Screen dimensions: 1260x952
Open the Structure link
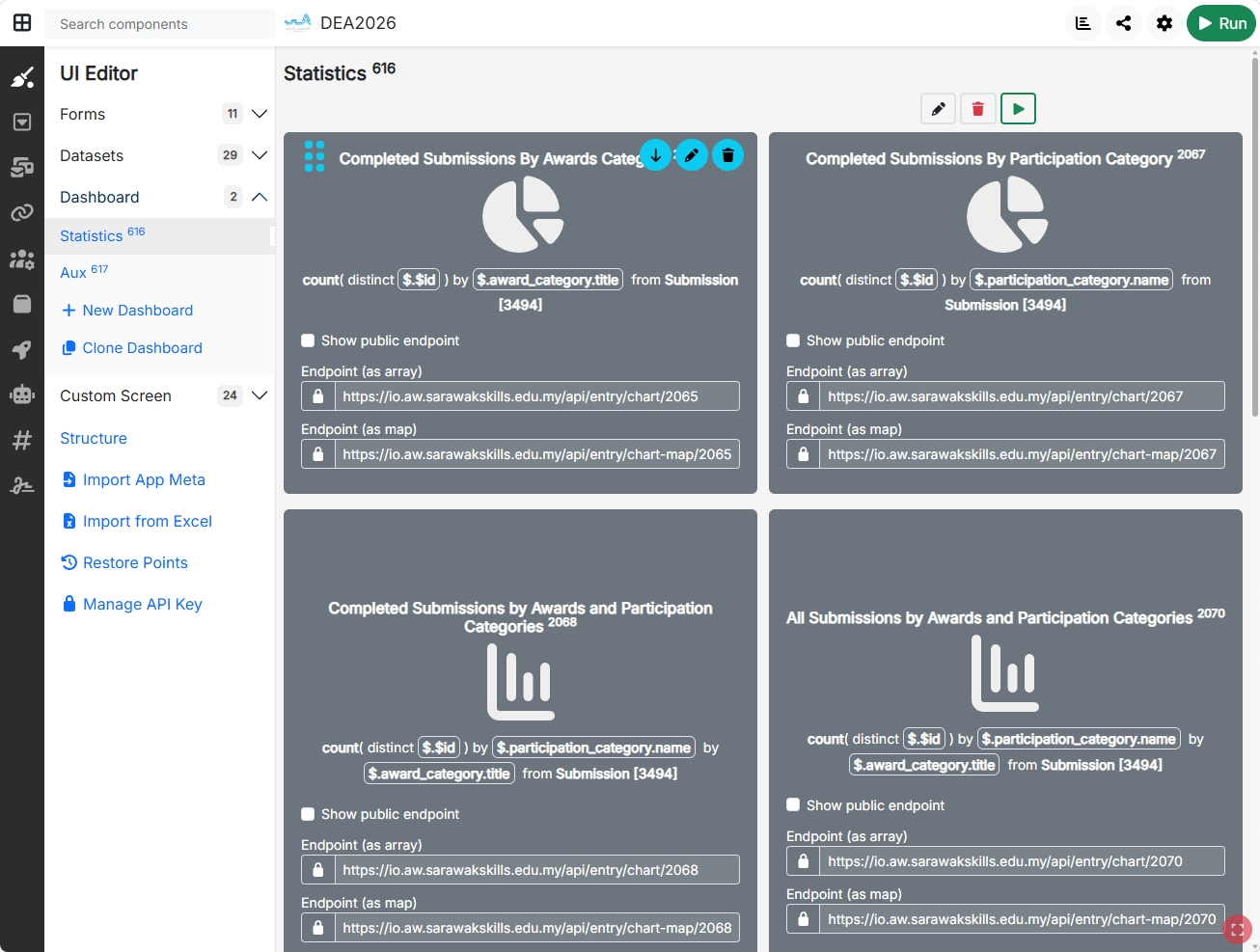[x=94, y=438]
